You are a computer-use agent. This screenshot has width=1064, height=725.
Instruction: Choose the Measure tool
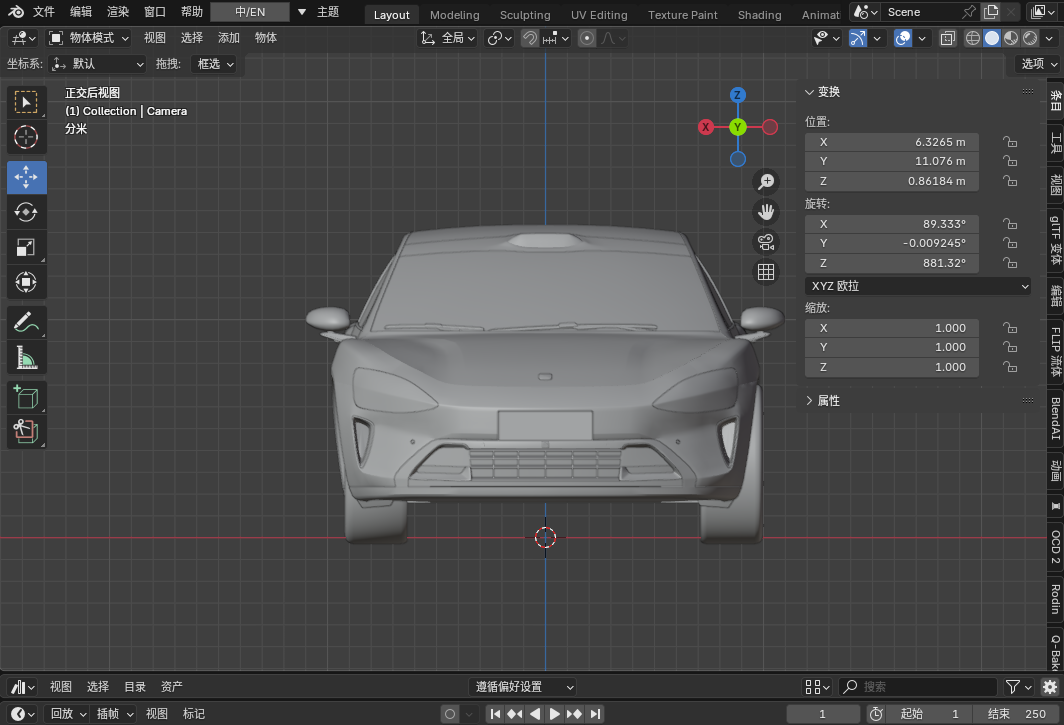click(x=27, y=357)
